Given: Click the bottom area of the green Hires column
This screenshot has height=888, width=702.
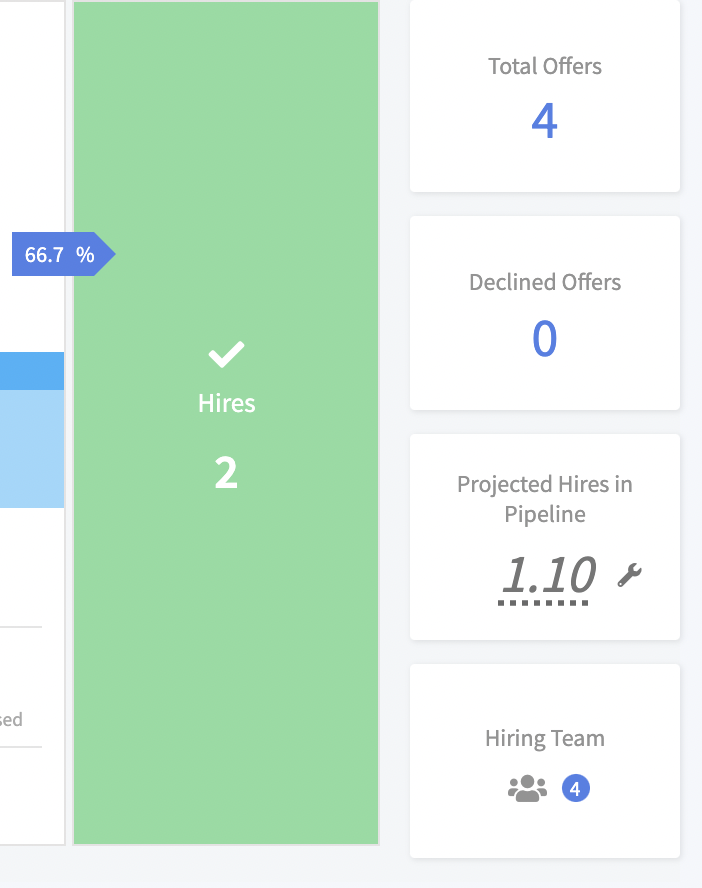Looking at the screenshot, I should pos(226,760).
